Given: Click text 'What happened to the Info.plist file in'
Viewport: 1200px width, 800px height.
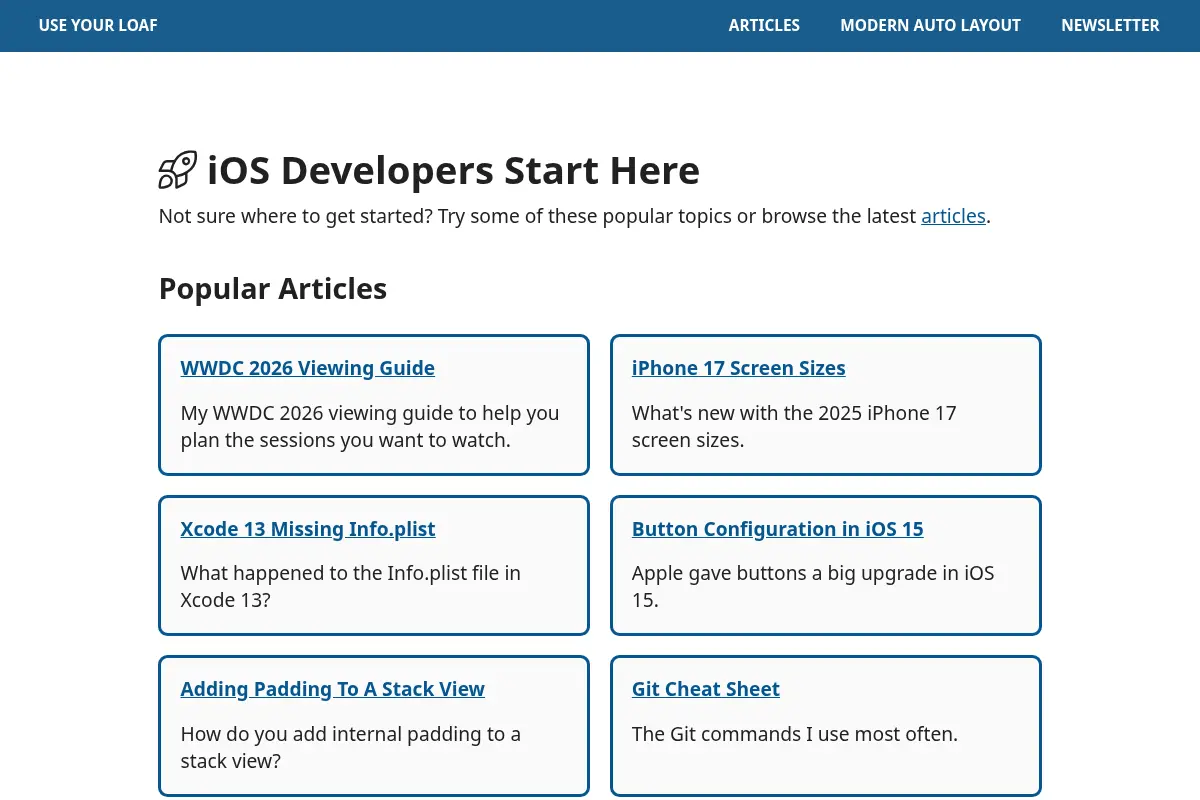Looking at the screenshot, I should [x=351, y=573].
